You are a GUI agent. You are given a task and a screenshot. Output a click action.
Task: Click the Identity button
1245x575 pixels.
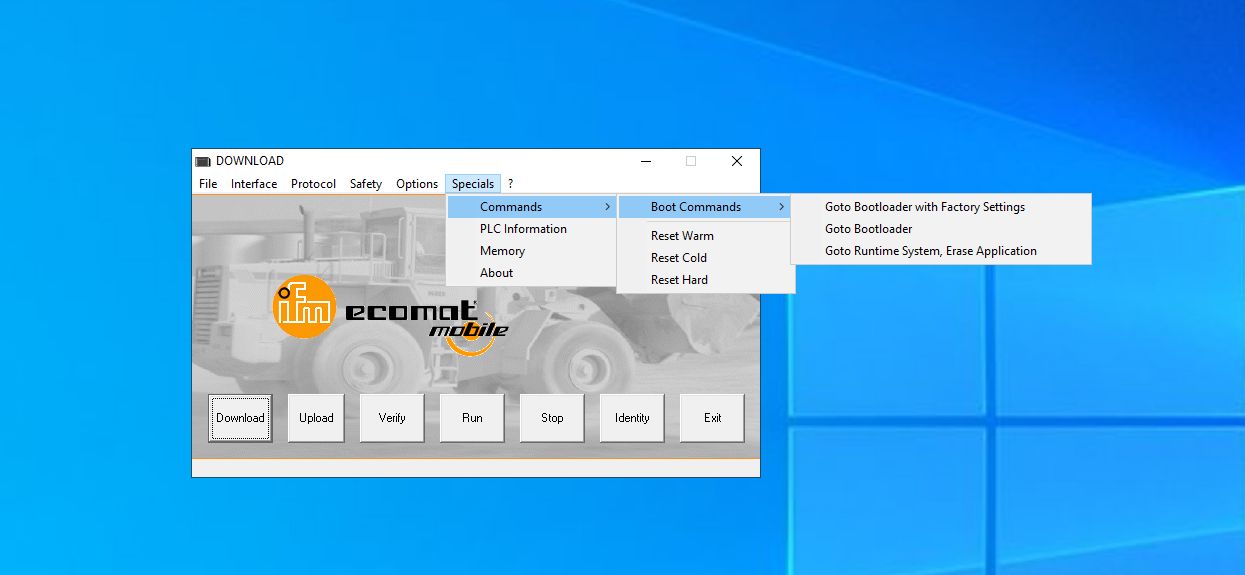[632, 418]
